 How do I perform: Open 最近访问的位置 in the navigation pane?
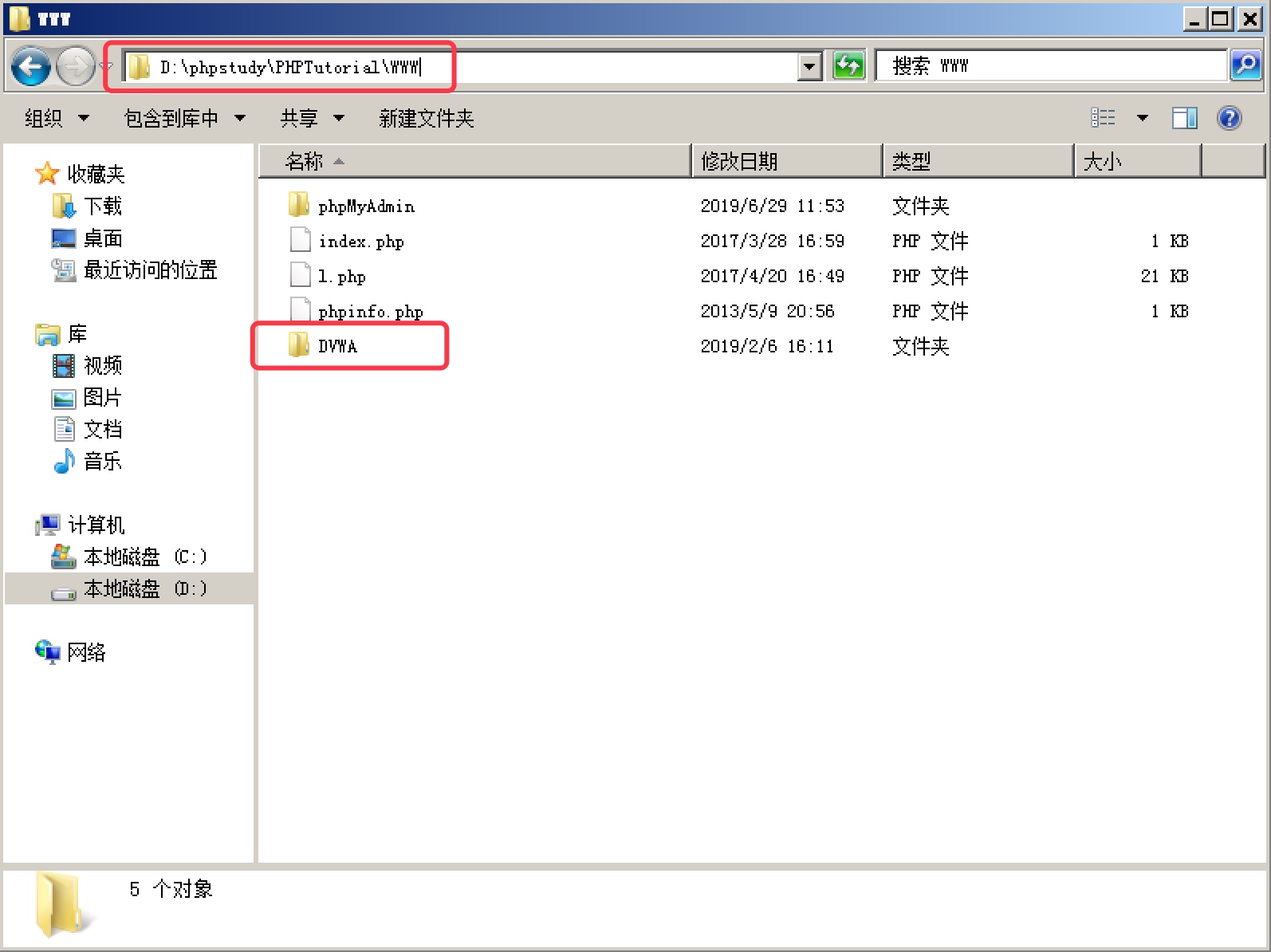point(151,269)
